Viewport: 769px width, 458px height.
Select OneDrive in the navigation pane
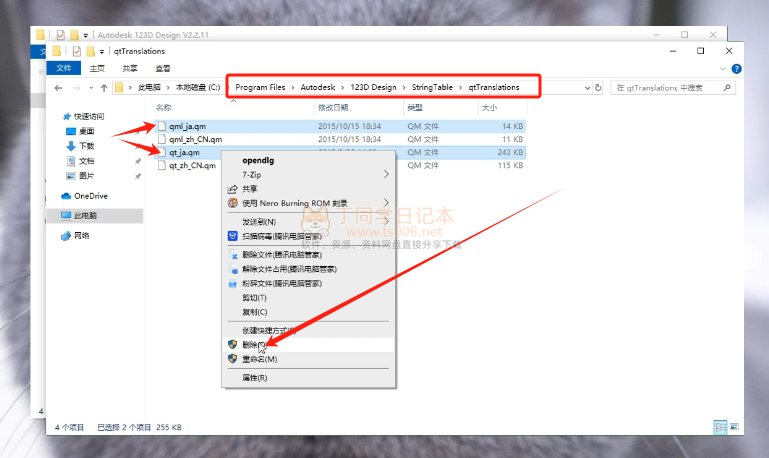point(84,196)
